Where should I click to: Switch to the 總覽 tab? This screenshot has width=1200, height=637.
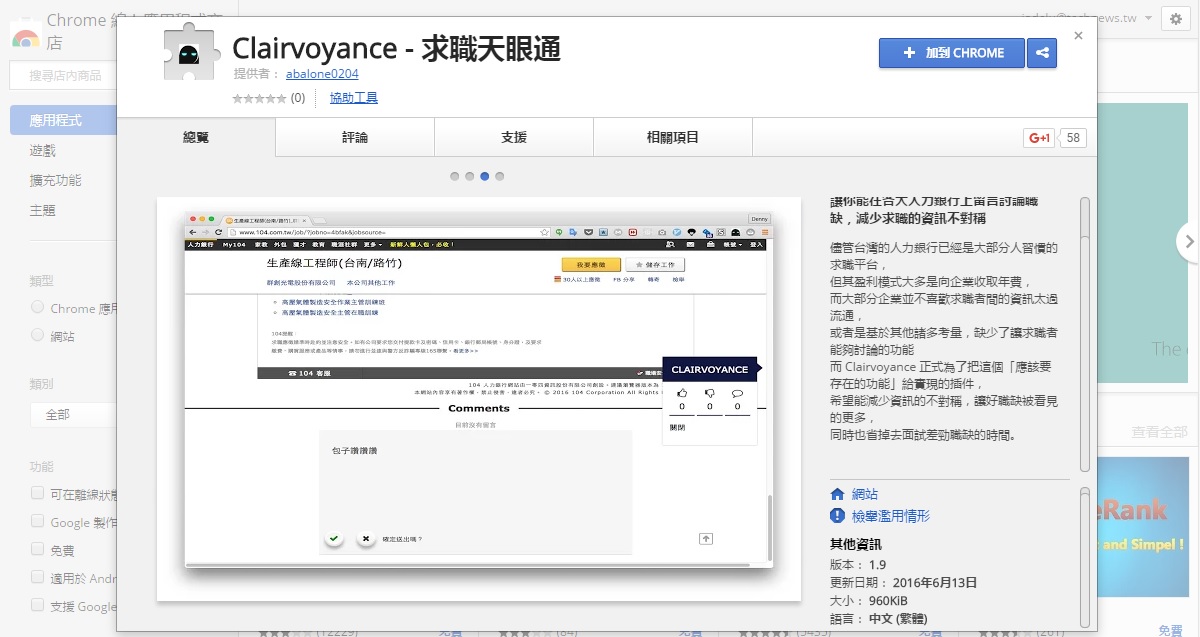point(196,137)
